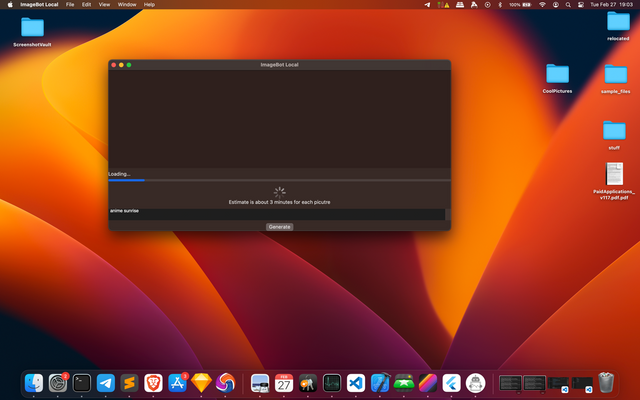Open the Apple menu
640x400 pixels.
(10, 4)
